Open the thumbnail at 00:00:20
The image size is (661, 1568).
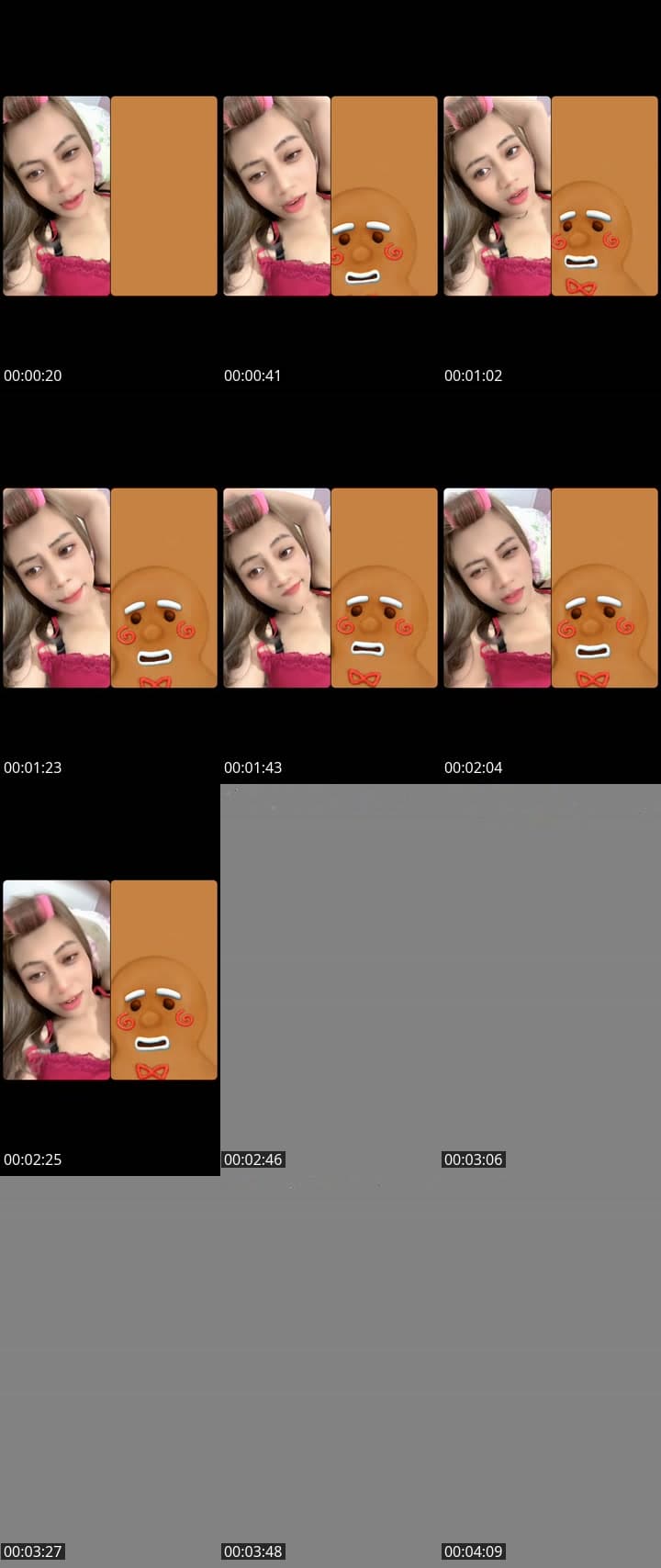[x=110, y=196]
